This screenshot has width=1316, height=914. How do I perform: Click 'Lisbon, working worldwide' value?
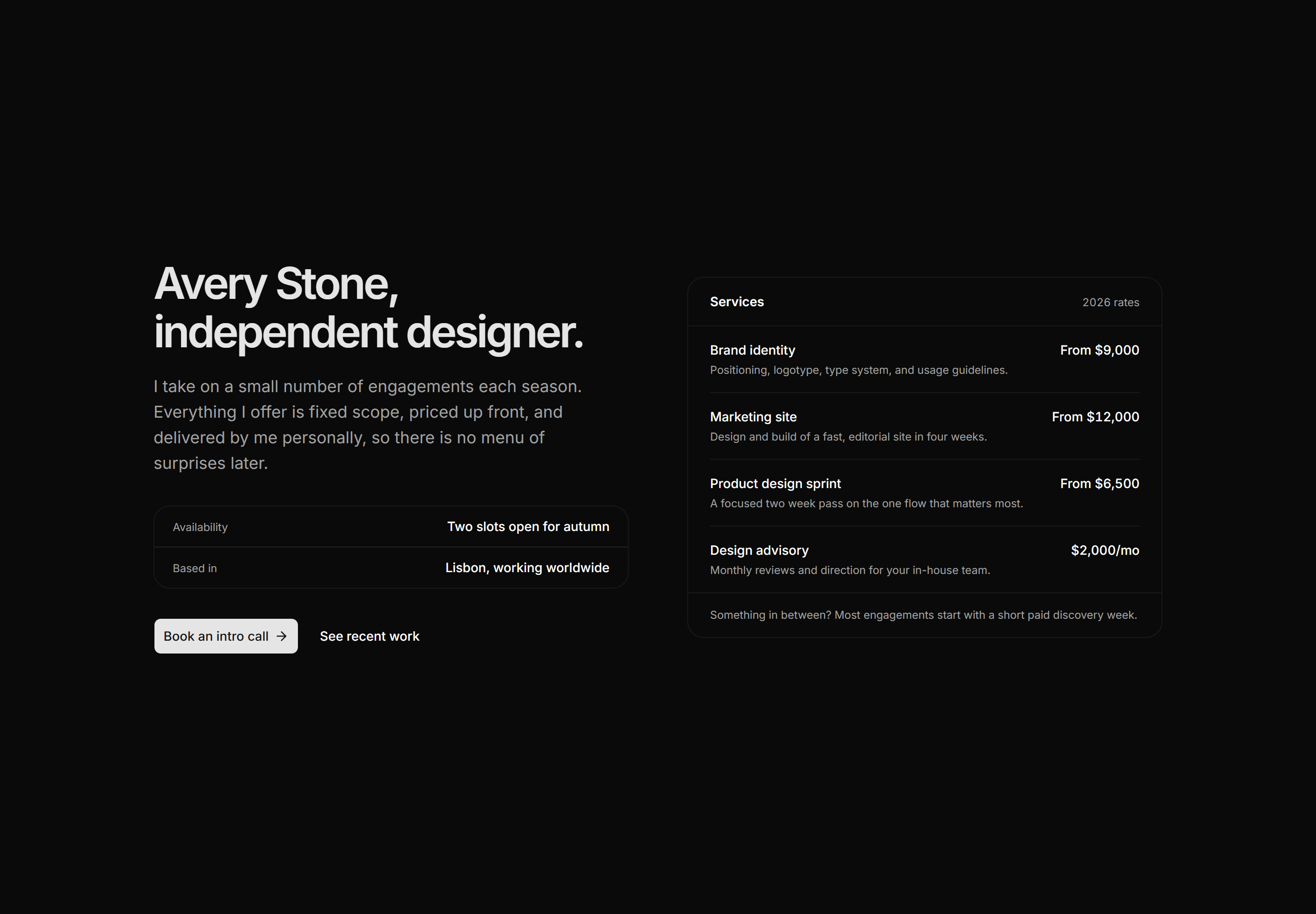coord(527,568)
